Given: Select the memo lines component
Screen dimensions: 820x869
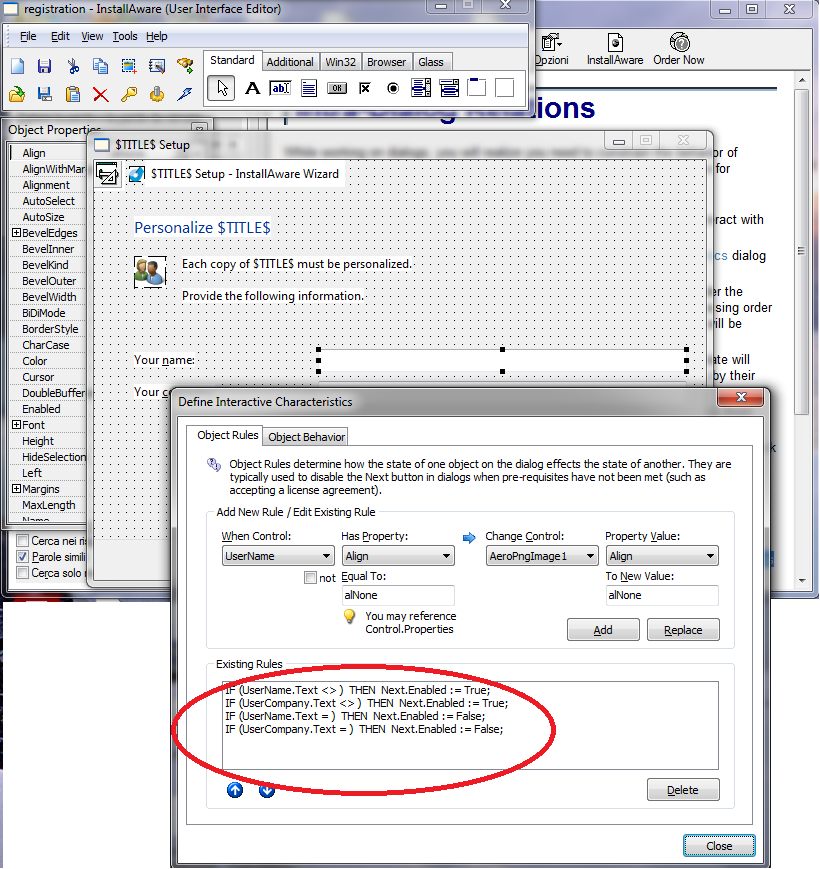Looking at the screenshot, I should pos(309,88).
